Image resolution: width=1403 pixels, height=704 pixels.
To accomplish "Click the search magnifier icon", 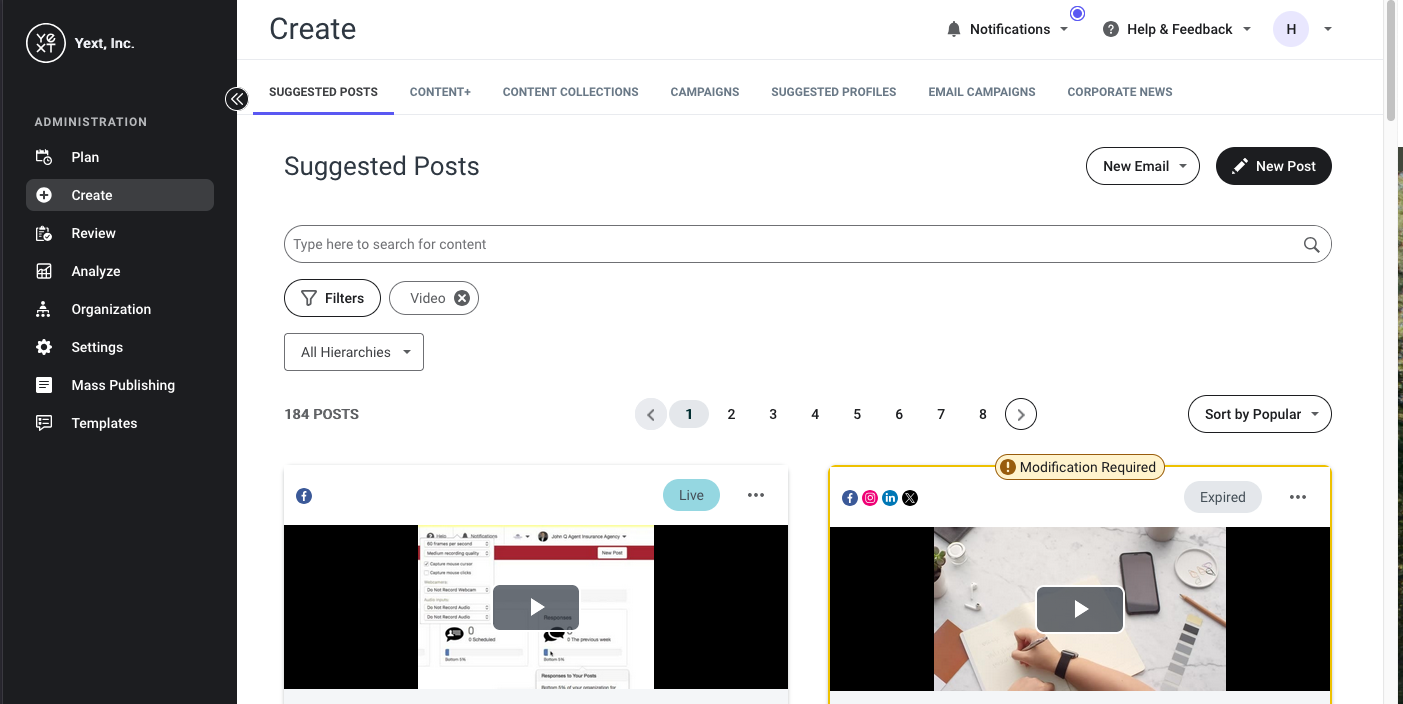I will point(1311,244).
